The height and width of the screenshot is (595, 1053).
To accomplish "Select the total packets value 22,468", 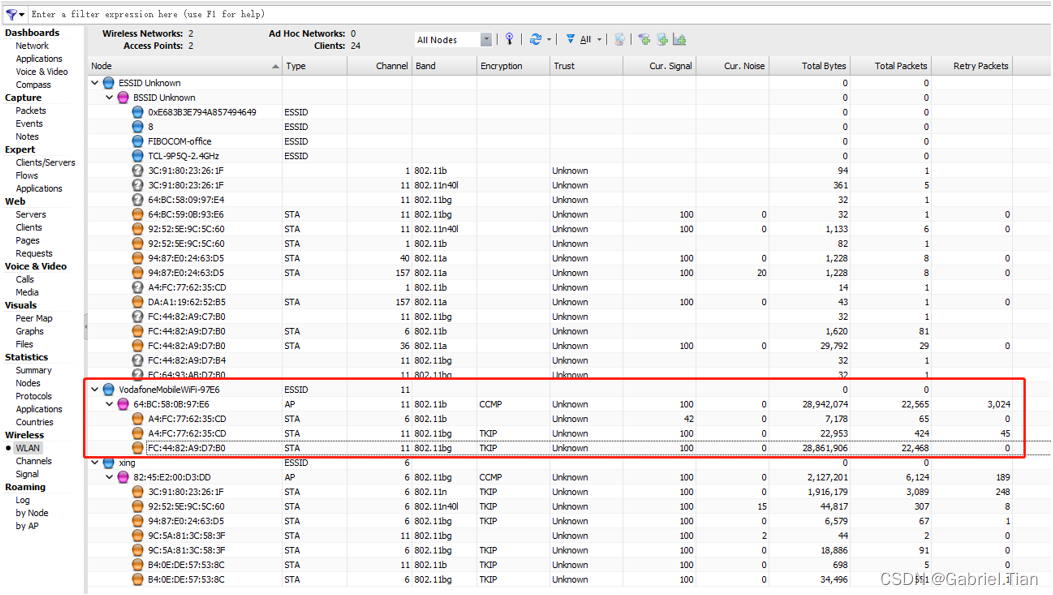I will click(915, 448).
